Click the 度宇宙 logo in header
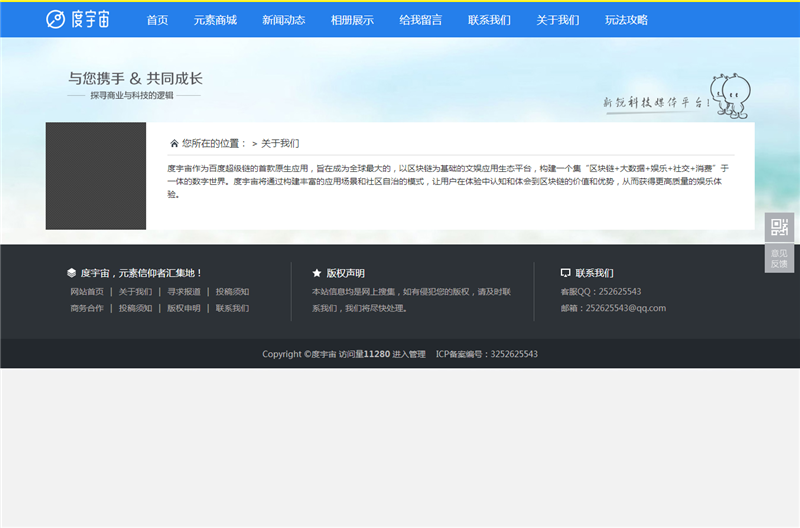This screenshot has height=528, width=800. 80,19
